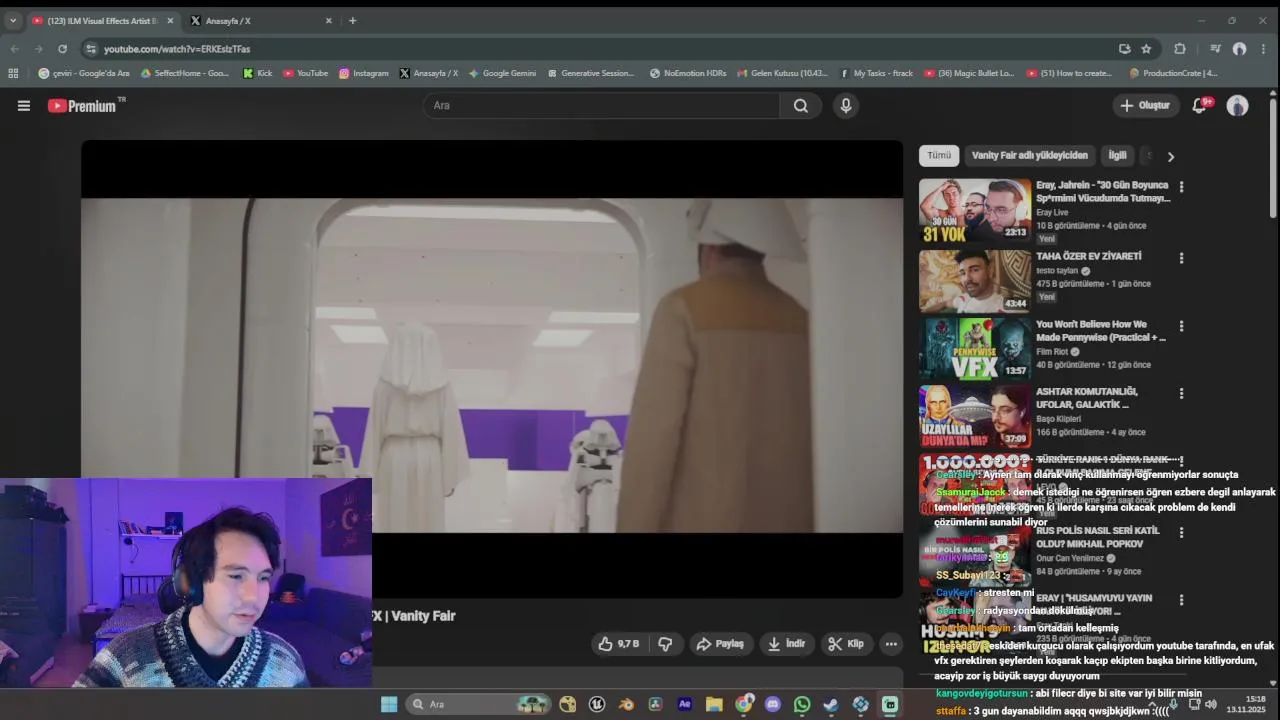This screenshot has height=720, width=1280.
Task: Close the ILM Visual Effects Artist tab
Action: (x=170, y=20)
